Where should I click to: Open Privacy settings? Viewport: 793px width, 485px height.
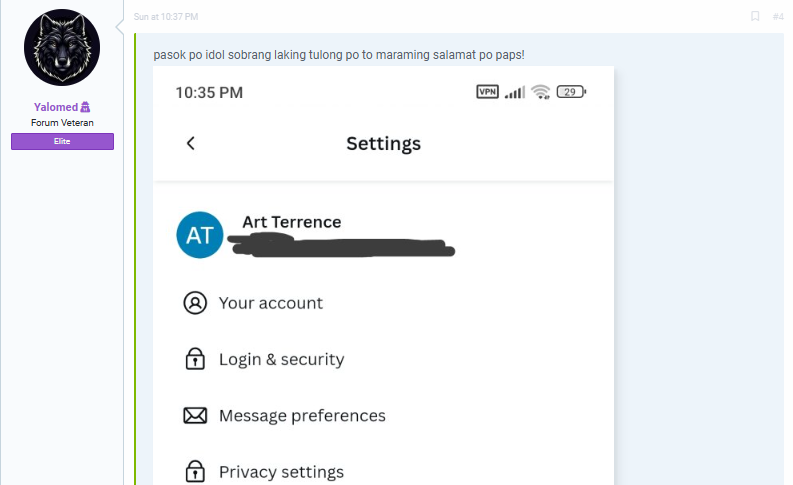click(x=282, y=472)
